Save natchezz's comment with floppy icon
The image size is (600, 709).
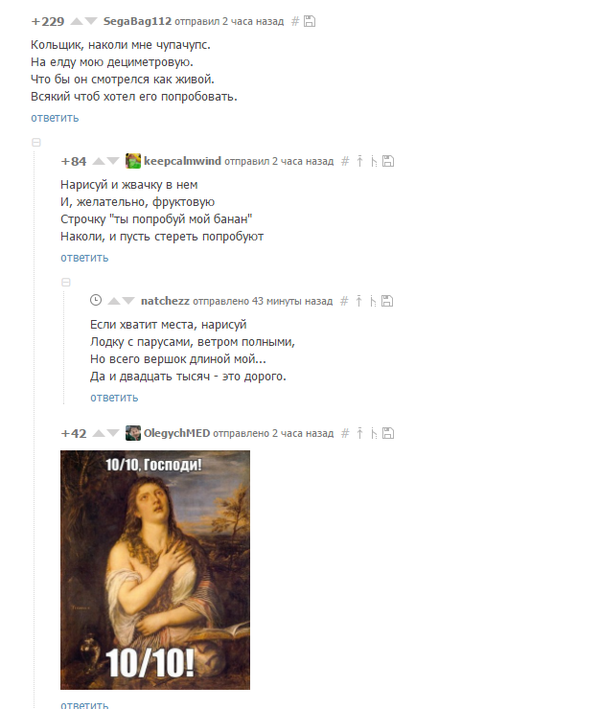click(x=387, y=301)
